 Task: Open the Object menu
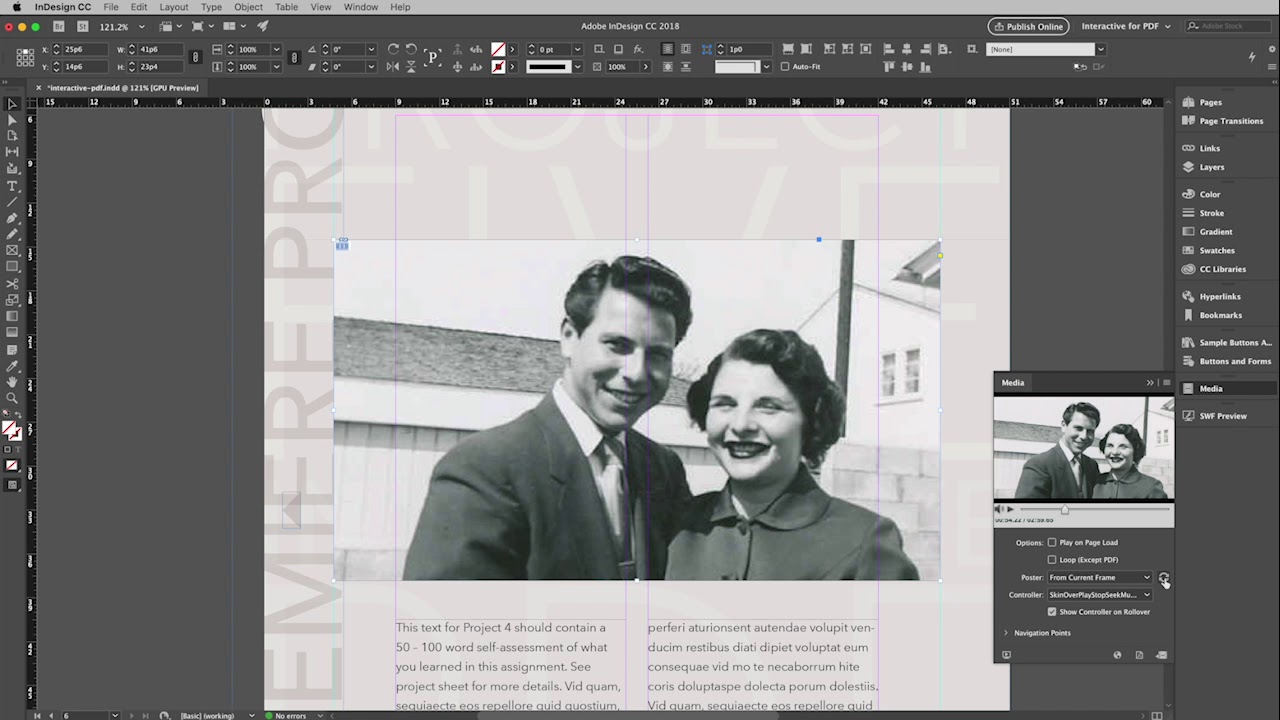tap(248, 7)
